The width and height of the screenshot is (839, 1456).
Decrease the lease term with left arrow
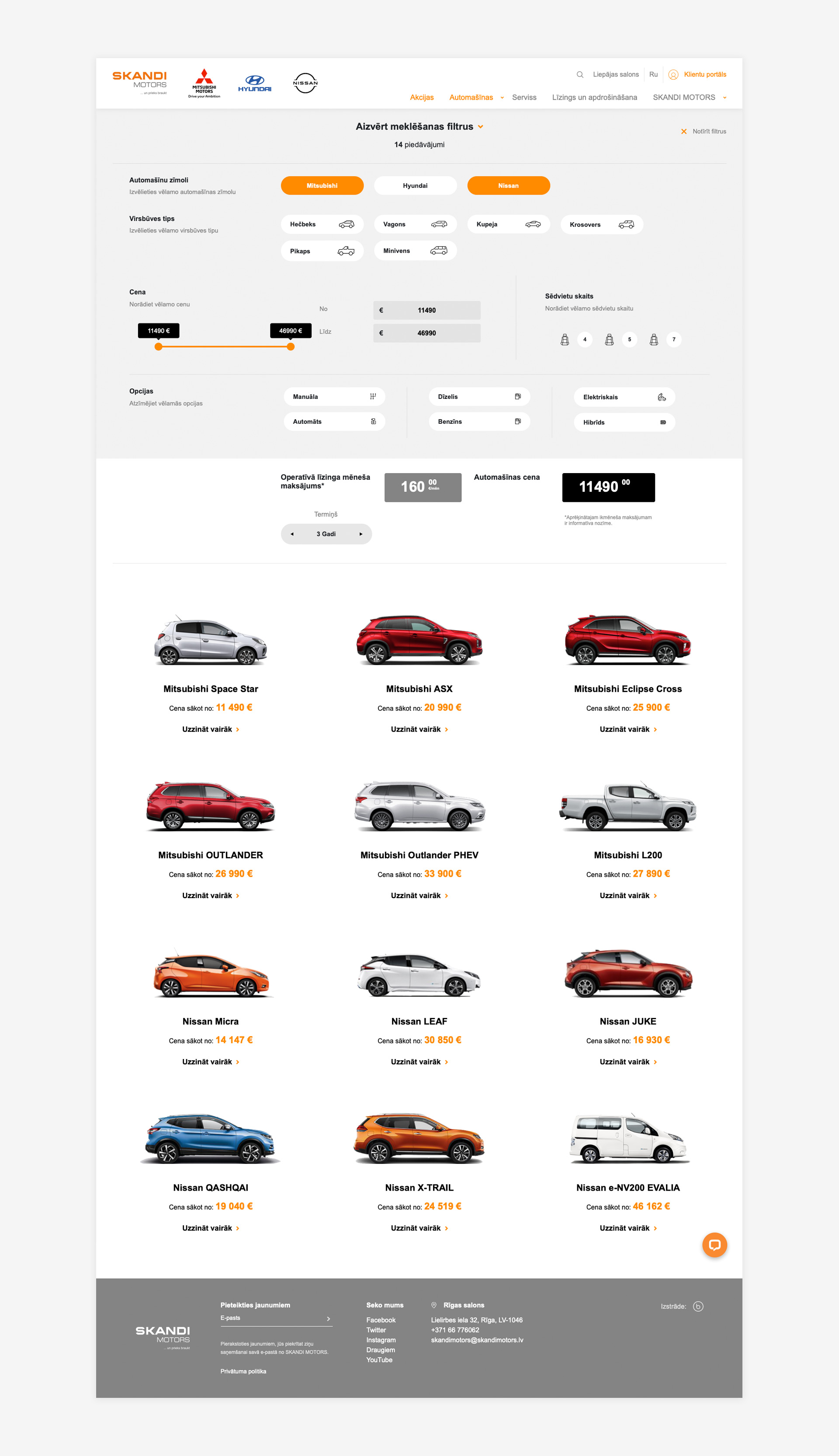coord(292,534)
